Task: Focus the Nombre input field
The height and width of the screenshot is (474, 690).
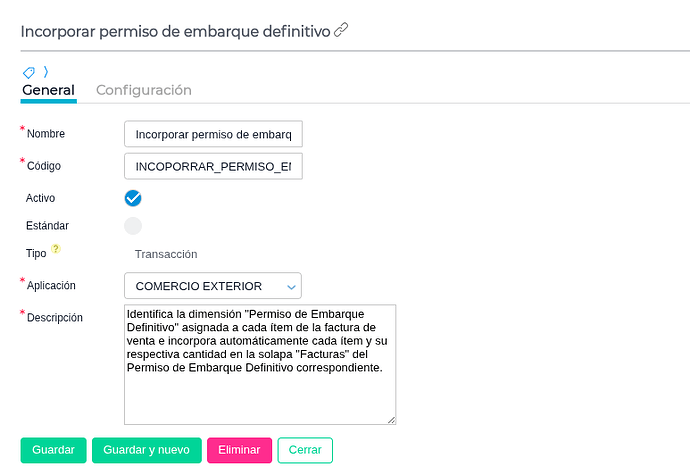Action: pos(213,134)
